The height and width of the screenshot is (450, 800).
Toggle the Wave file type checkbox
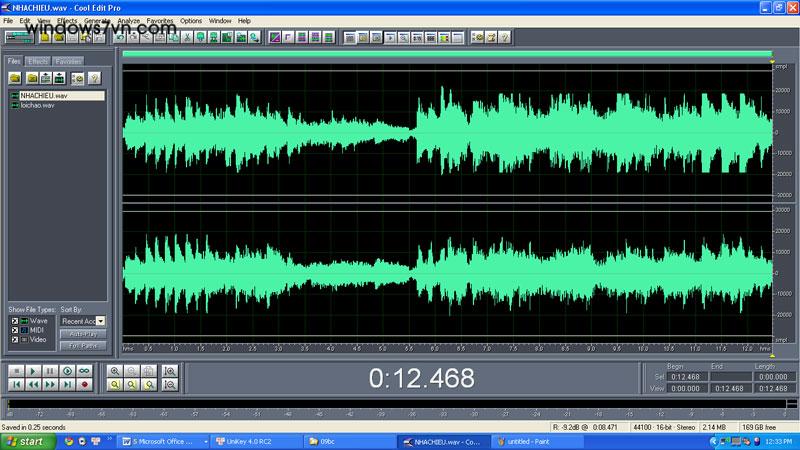[14, 321]
